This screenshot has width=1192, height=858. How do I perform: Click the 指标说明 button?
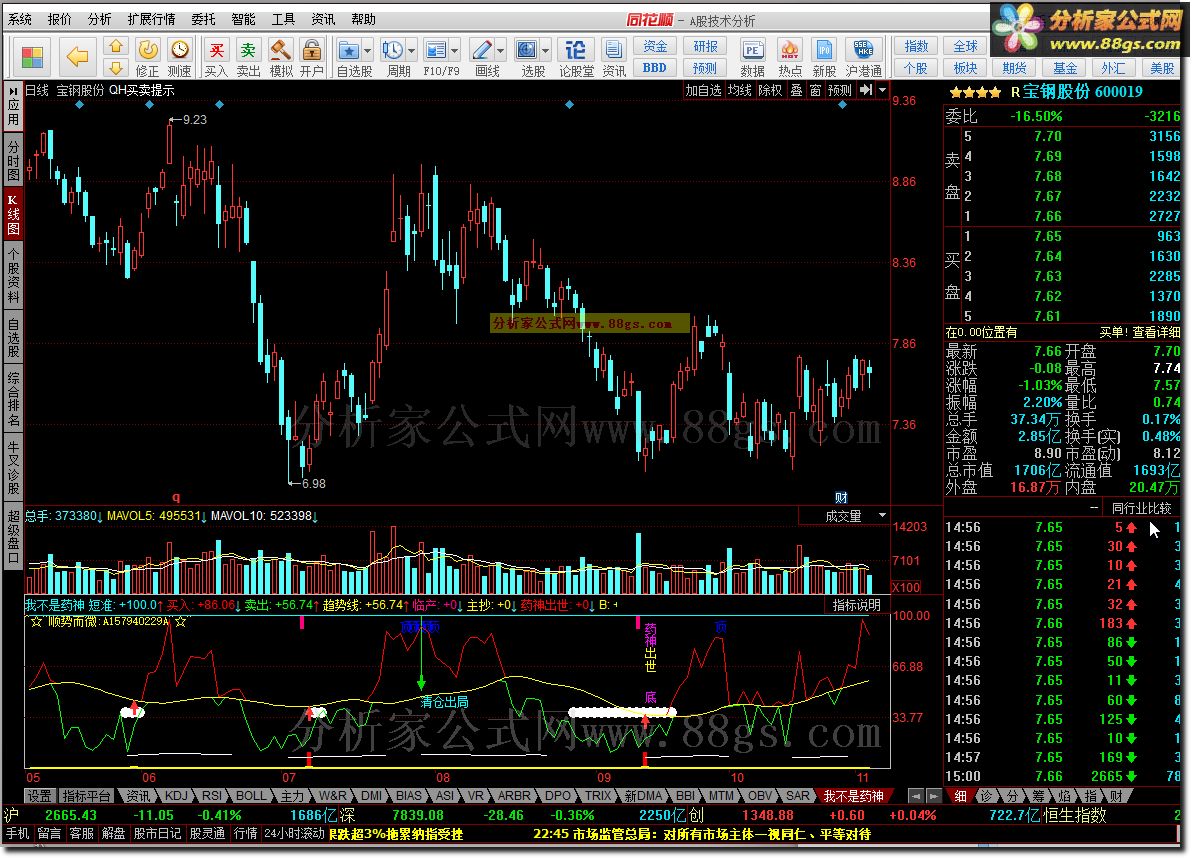coord(857,605)
